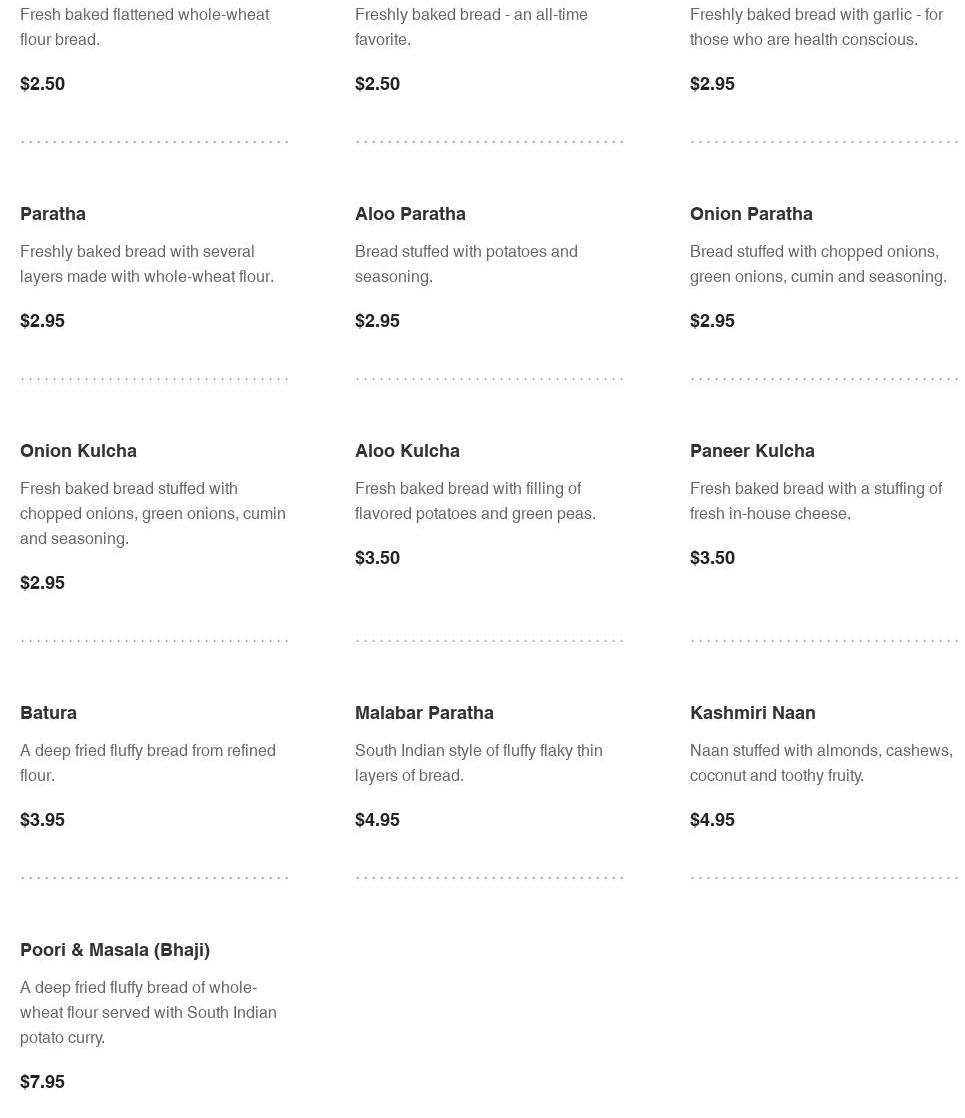Viewport: 965px width, 1118px height.
Task: Select Paneer Kulcha from the menu
Action: pyautogui.click(x=752, y=451)
